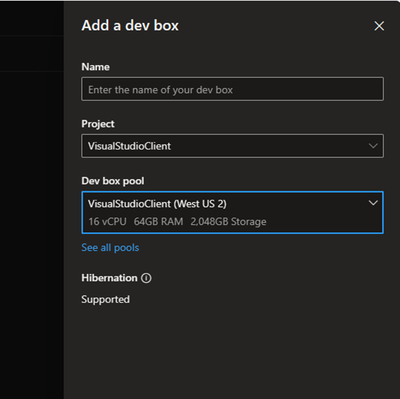Click the chevron arrow in the Project field
The height and width of the screenshot is (399, 400).
tap(373, 146)
